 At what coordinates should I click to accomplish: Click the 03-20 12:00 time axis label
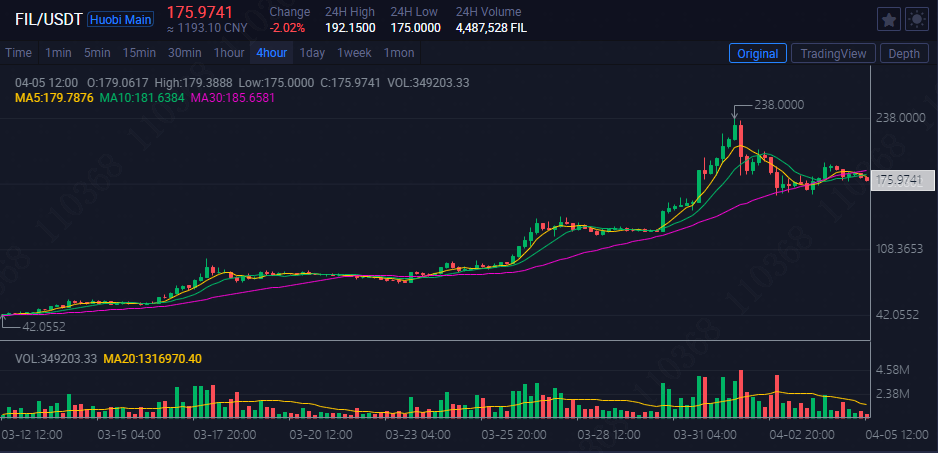tap(321, 433)
